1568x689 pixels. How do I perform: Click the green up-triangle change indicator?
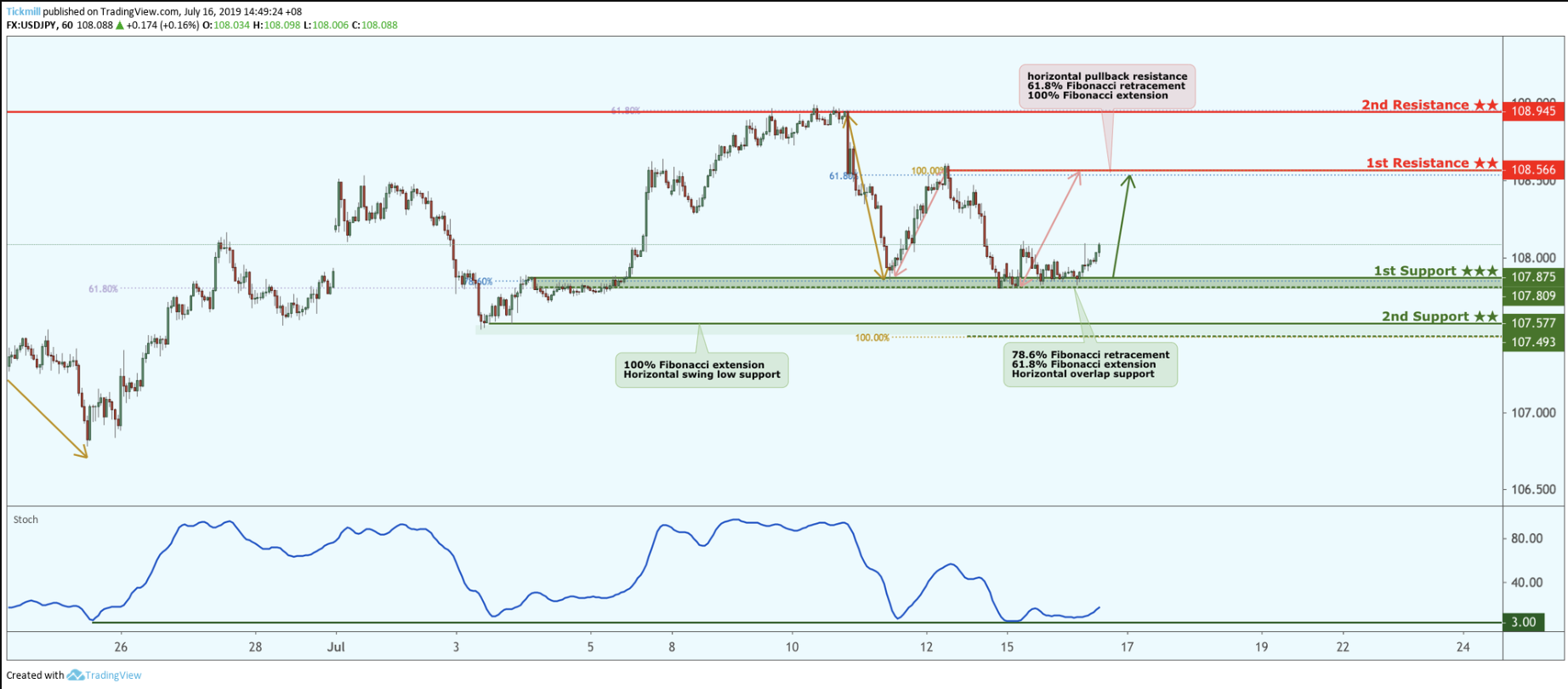tap(120, 26)
